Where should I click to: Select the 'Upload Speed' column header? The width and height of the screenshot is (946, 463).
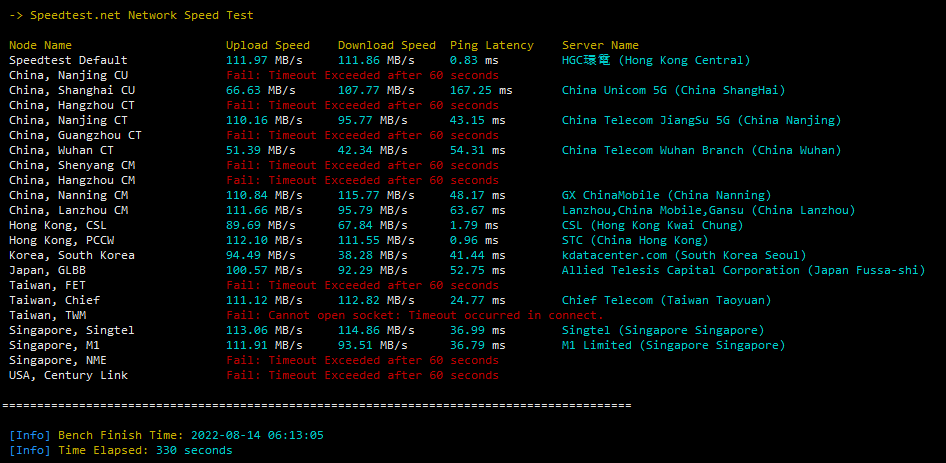268,45
